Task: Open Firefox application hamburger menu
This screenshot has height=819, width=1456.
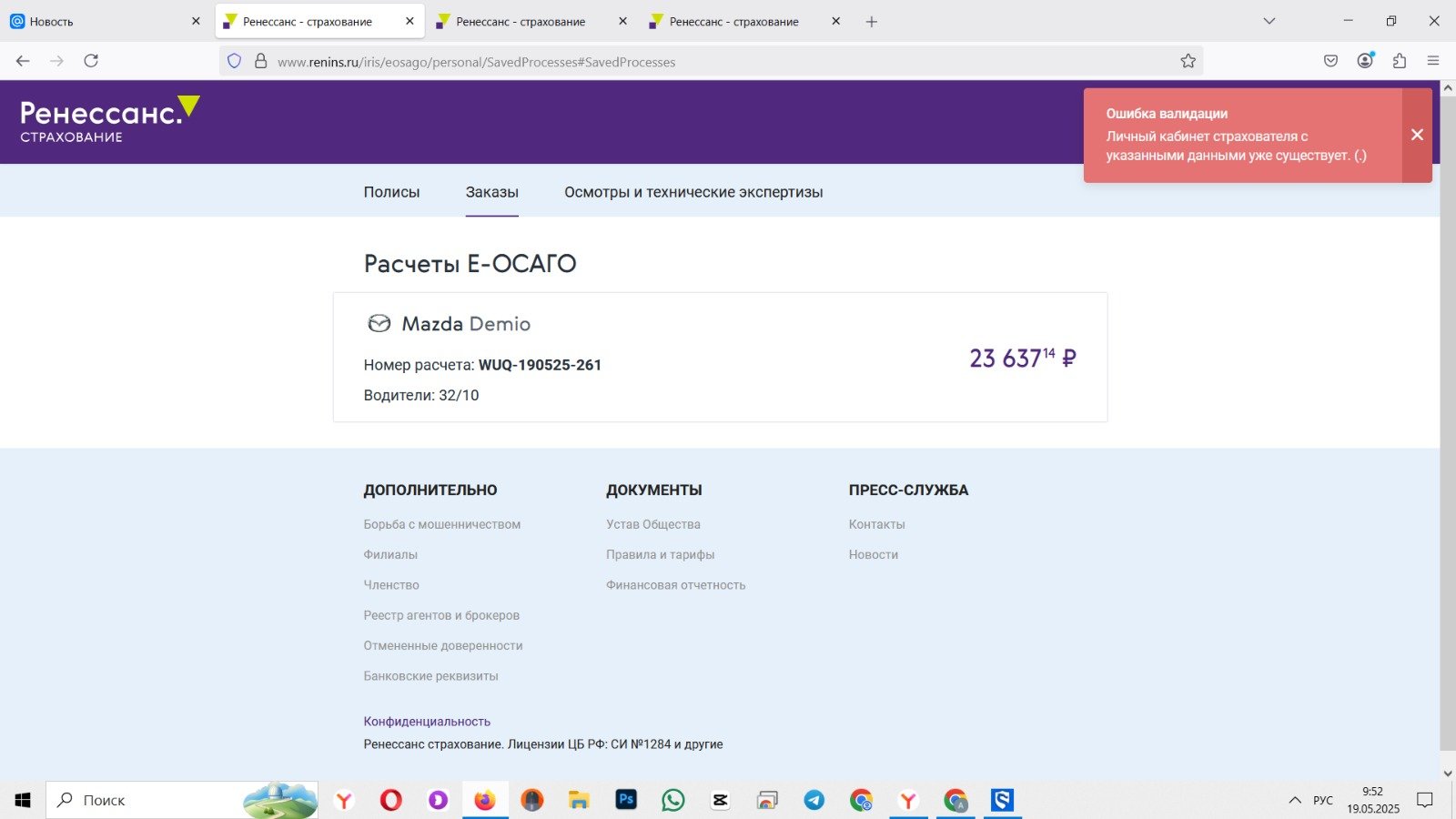Action: pos(1433,61)
